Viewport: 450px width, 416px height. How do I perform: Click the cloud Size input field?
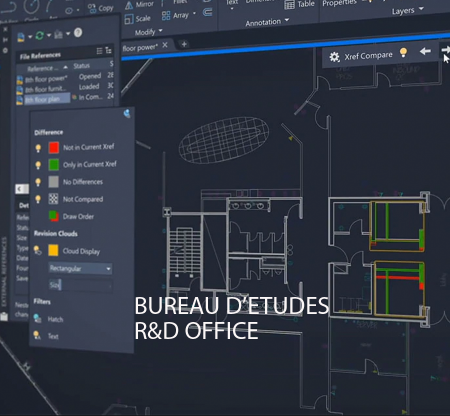(80, 285)
